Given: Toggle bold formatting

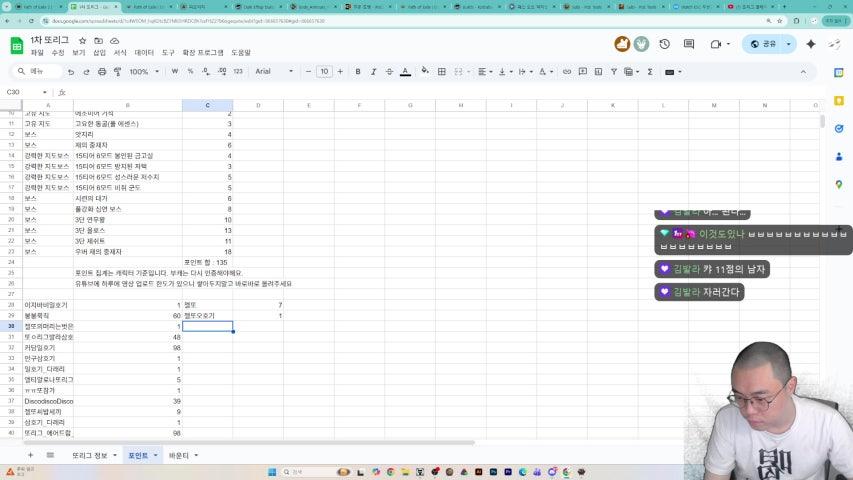Looking at the screenshot, I should pos(357,72).
